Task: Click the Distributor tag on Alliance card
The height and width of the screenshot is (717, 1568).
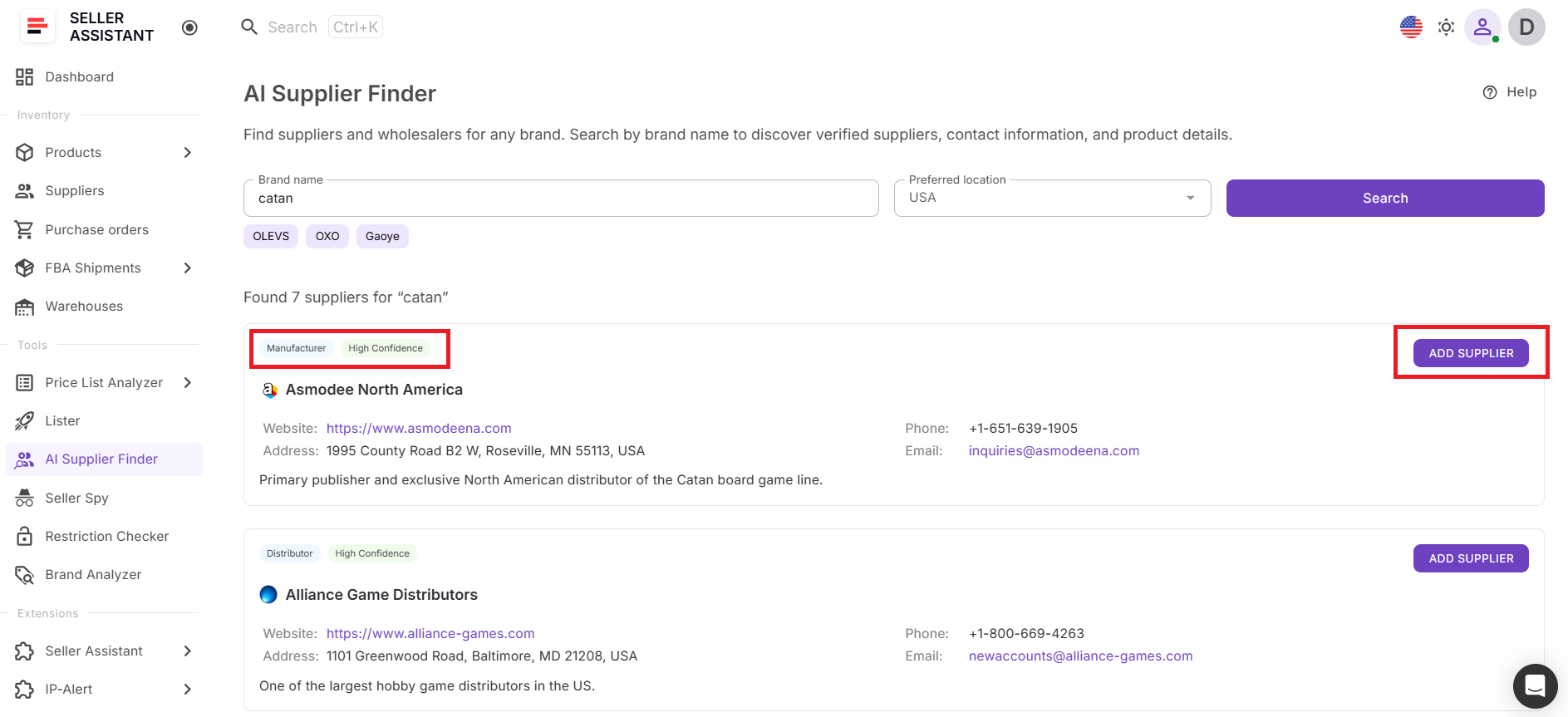Action: (x=290, y=553)
